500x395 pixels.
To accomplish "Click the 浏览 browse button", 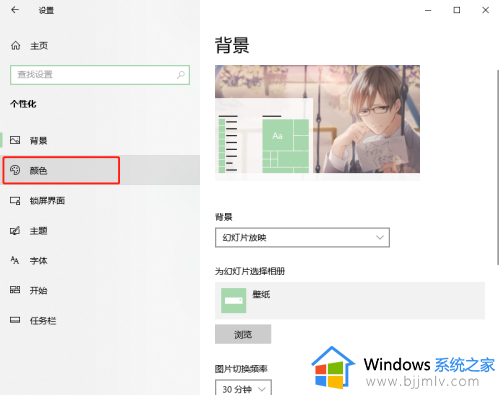I will [243, 334].
